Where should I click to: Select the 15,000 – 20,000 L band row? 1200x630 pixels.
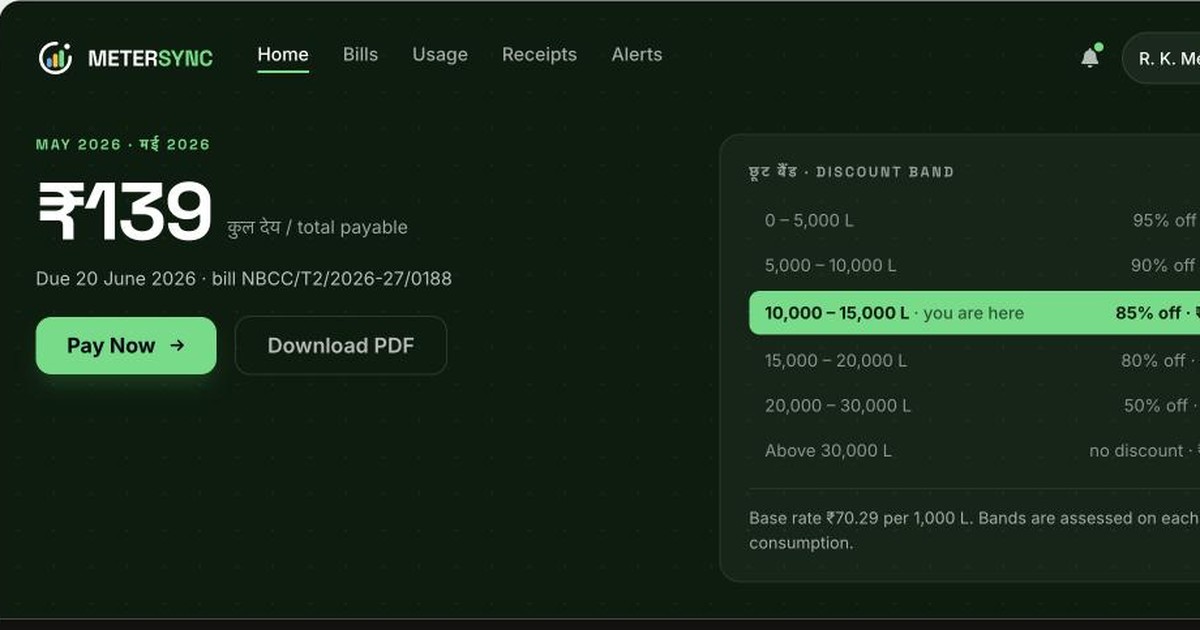coord(974,360)
